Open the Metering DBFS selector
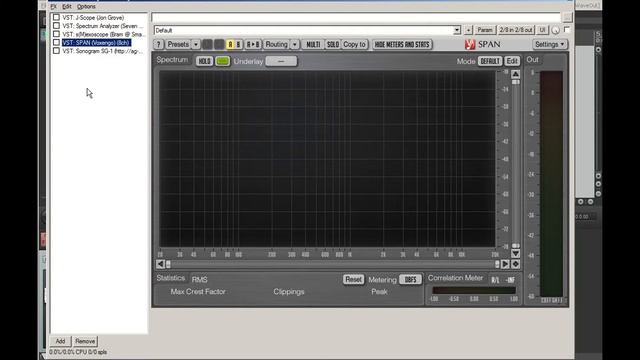Screen dimensions: 640x360 [x=410, y=279]
